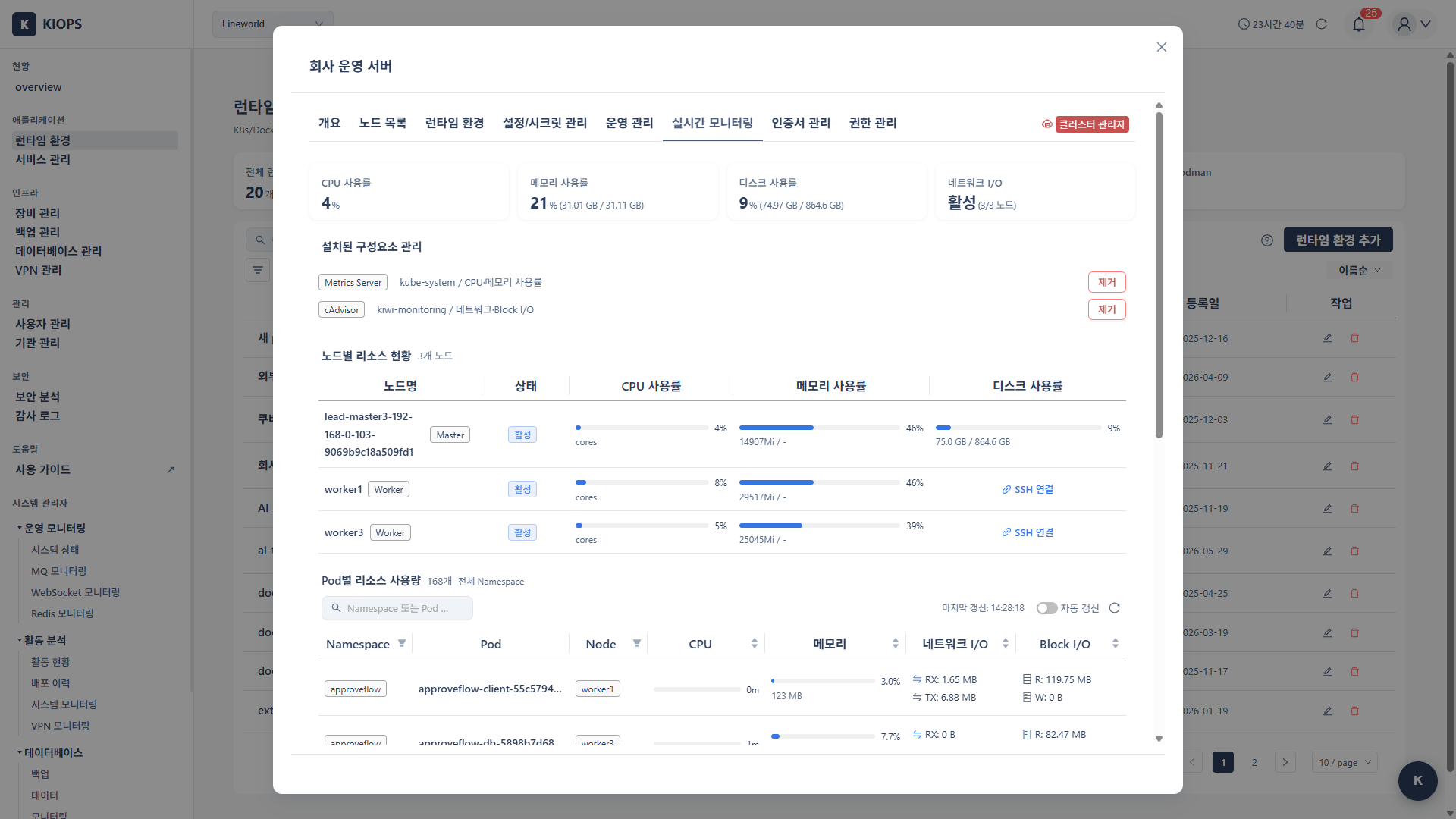The width and height of the screenshot is (1456, 819).
Task: Remove the Metrics Server component
Action: [1106, 282]
